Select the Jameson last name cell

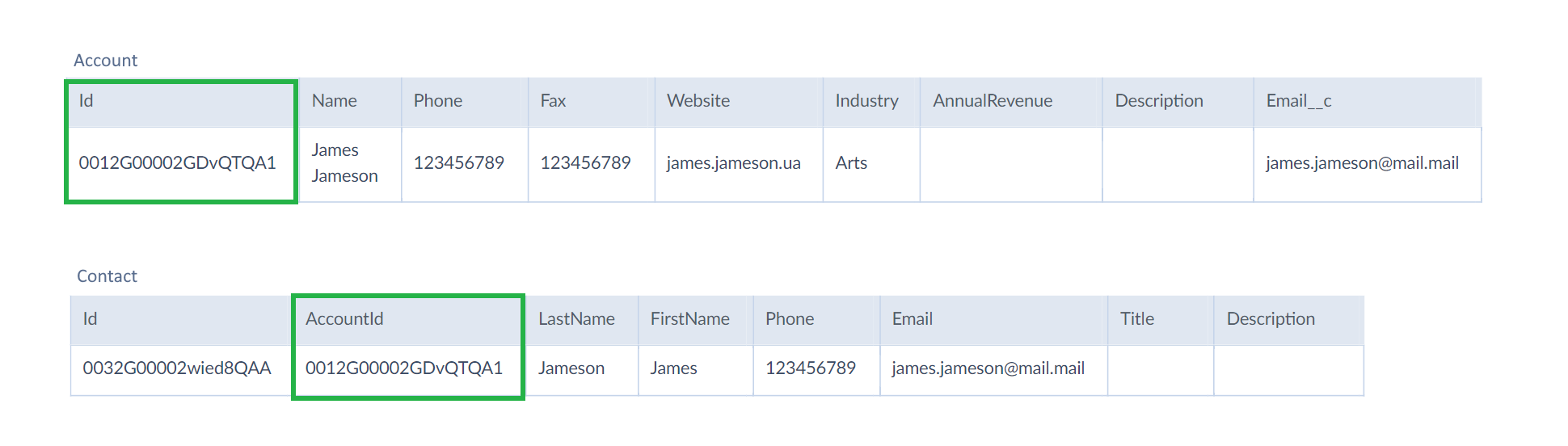coord(582,370)
